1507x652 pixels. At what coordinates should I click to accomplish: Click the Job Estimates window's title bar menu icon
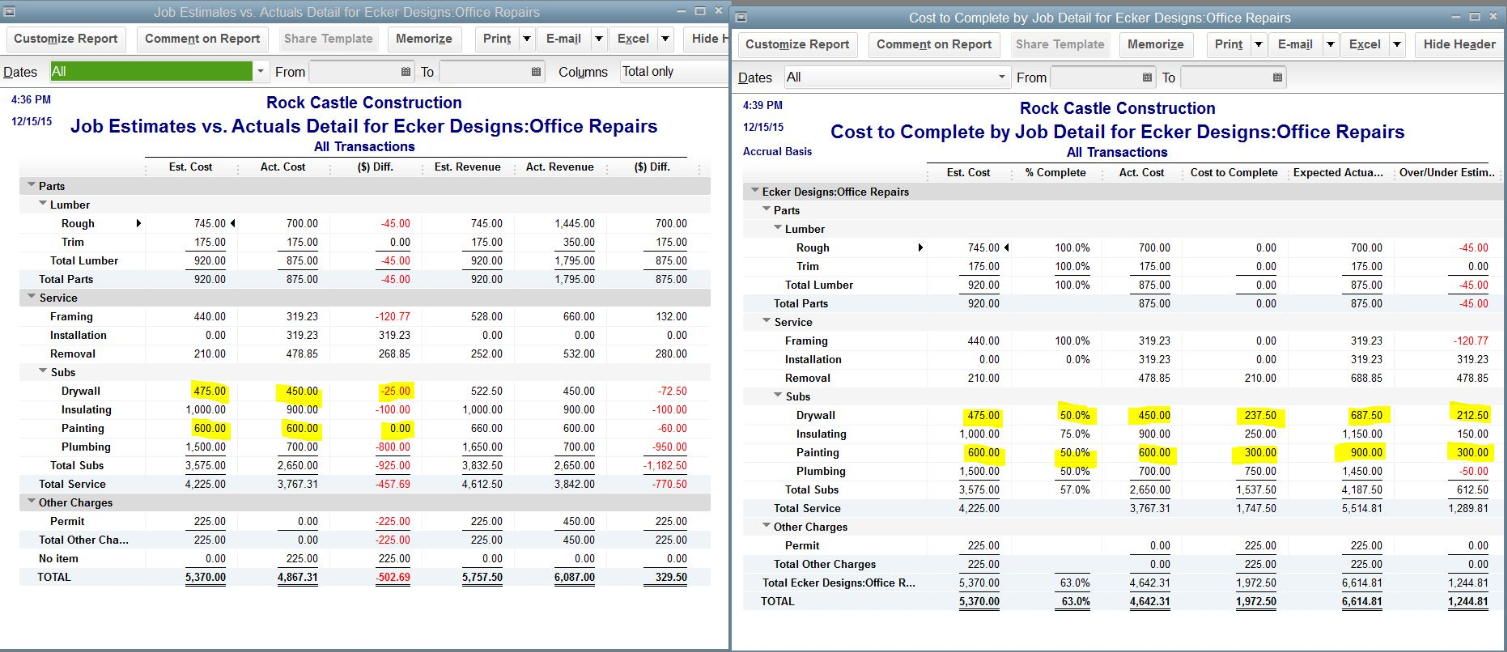click(9, 12)
